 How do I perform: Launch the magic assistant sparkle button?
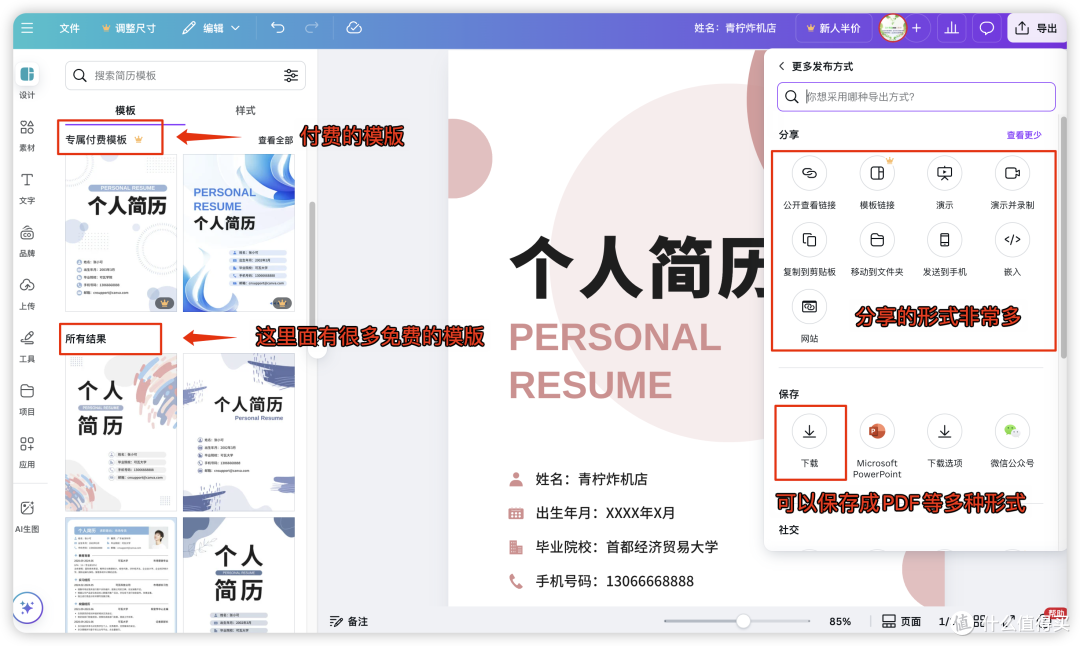pos(28,607)
